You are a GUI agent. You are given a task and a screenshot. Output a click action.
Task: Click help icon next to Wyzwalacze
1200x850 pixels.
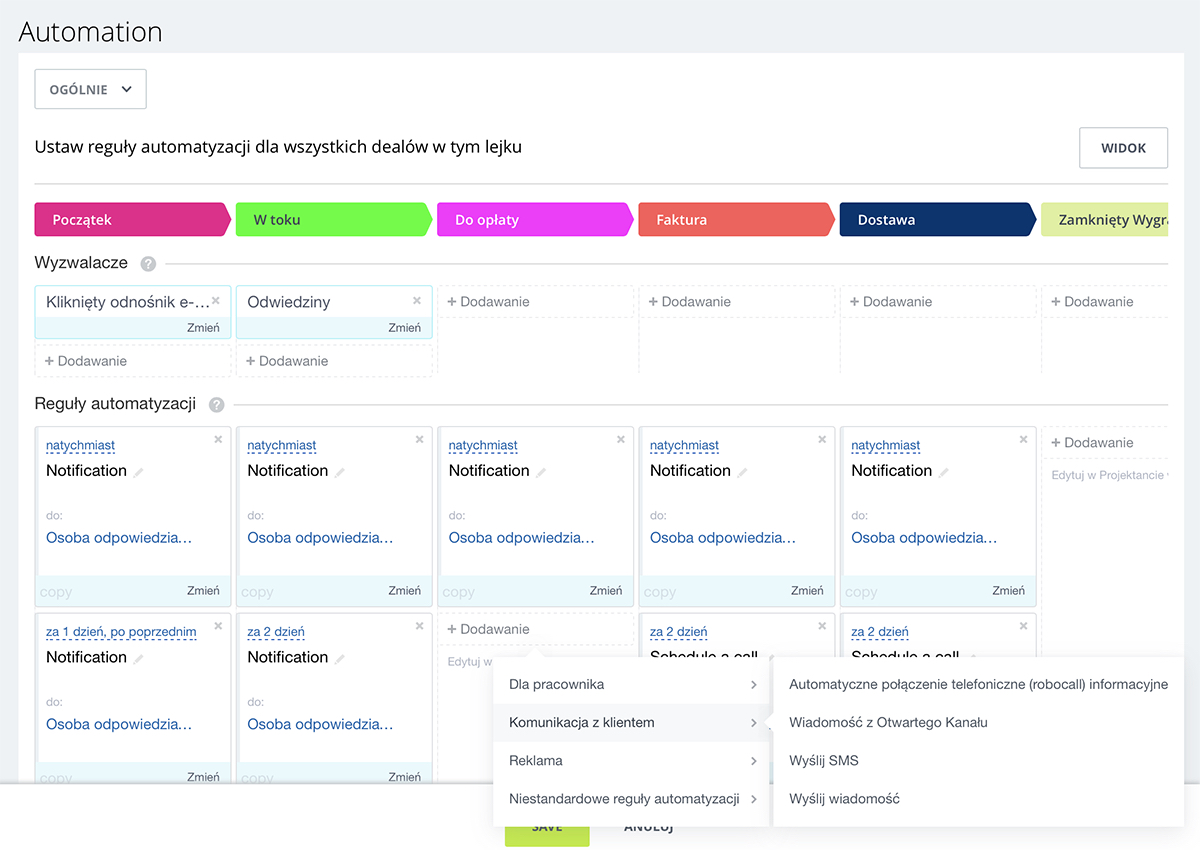click(x=149, y=264)
